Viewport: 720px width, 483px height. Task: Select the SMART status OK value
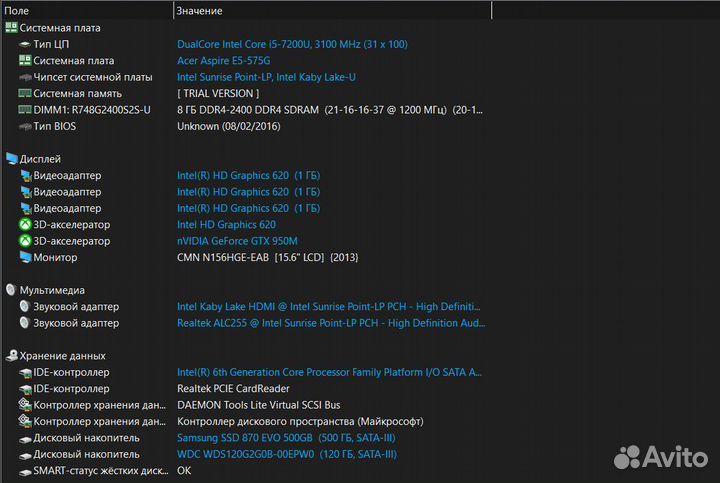tap(184, 471)
